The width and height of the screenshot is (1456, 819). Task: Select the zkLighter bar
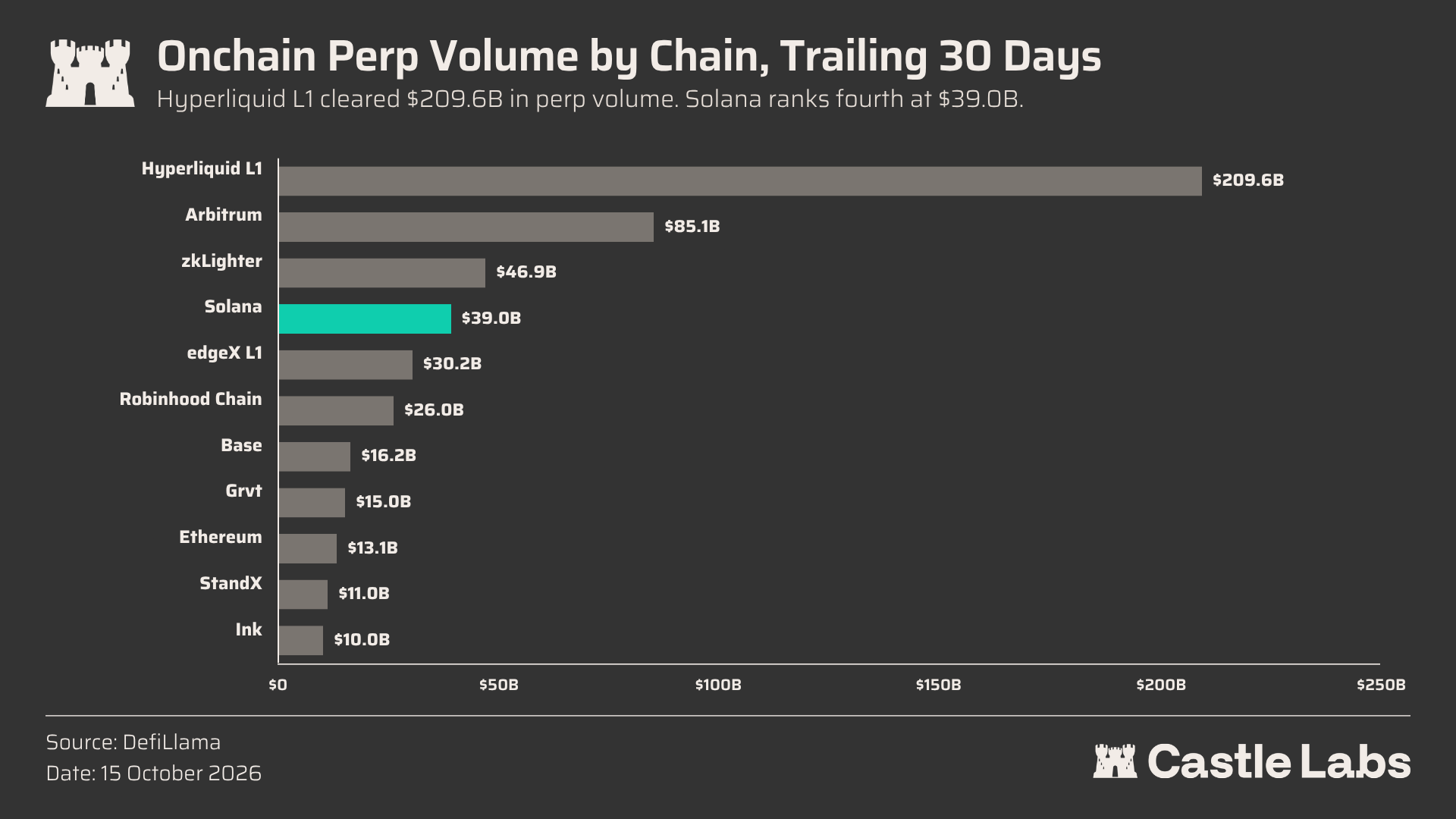(x=382, y=273)
